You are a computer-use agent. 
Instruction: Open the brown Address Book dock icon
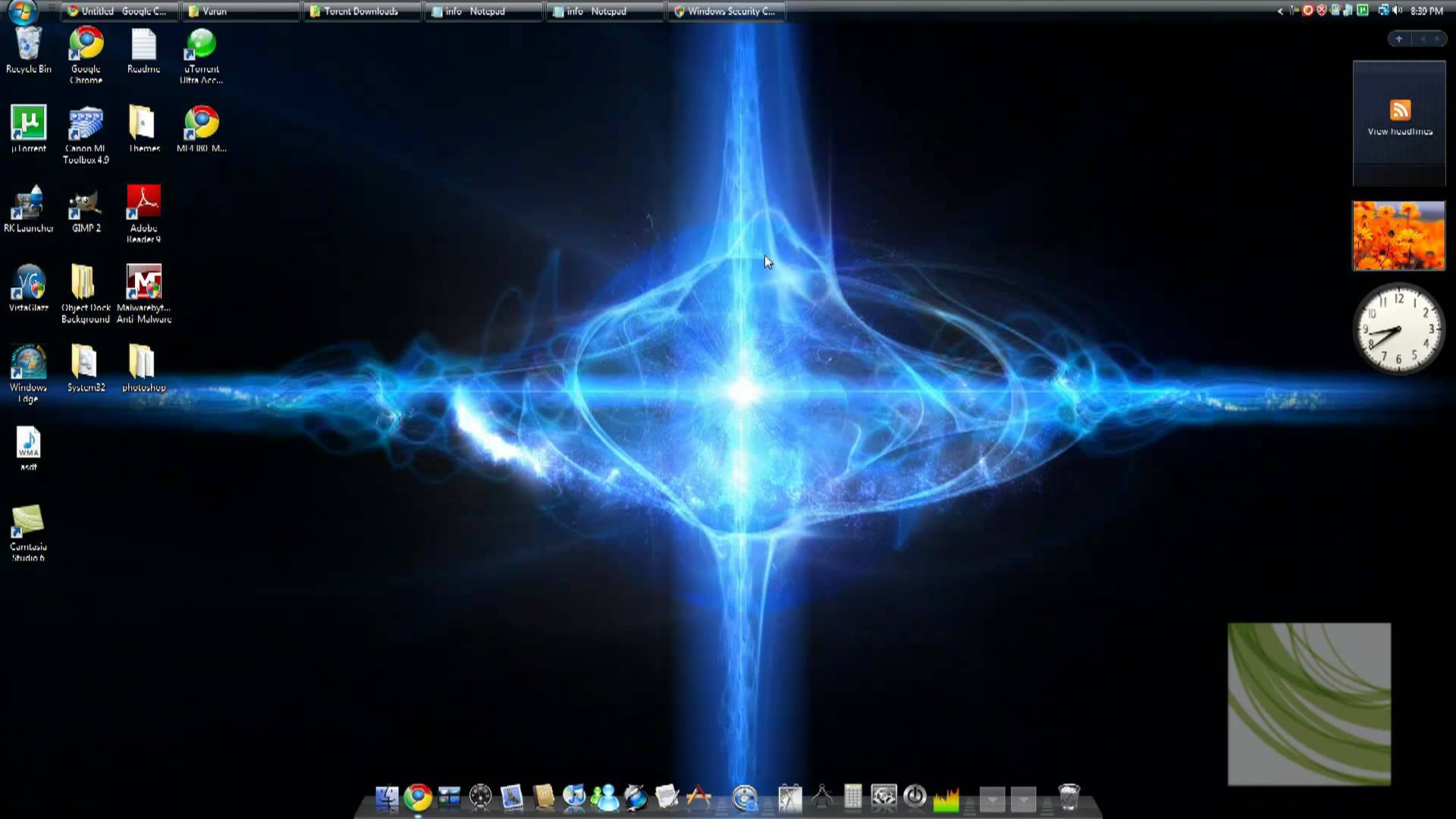coord(544,797)
